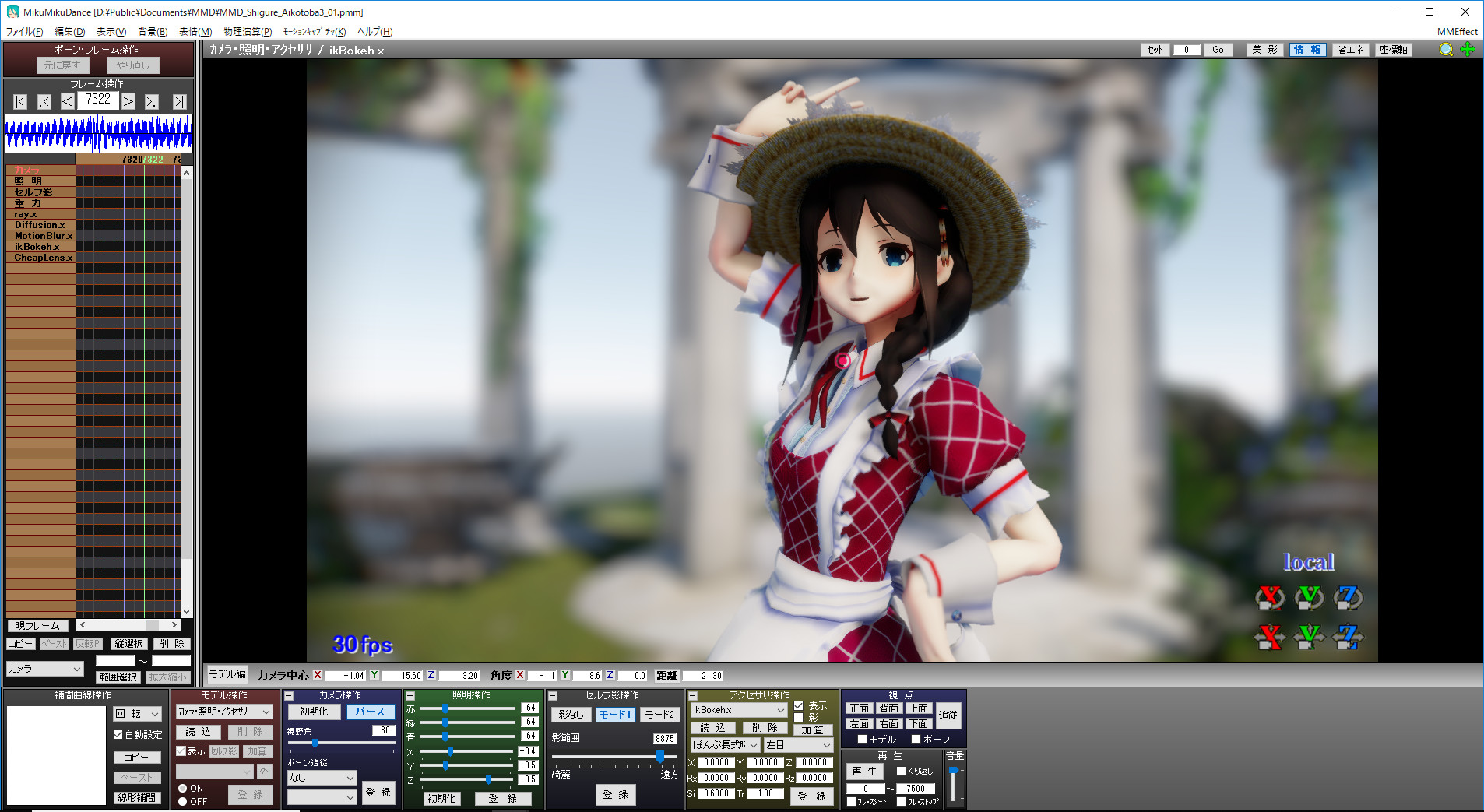The height and width of the screenshot is (812, 1484).
Task: Toggle the 自動設定 checkbox
Action: tap(118, 734)
